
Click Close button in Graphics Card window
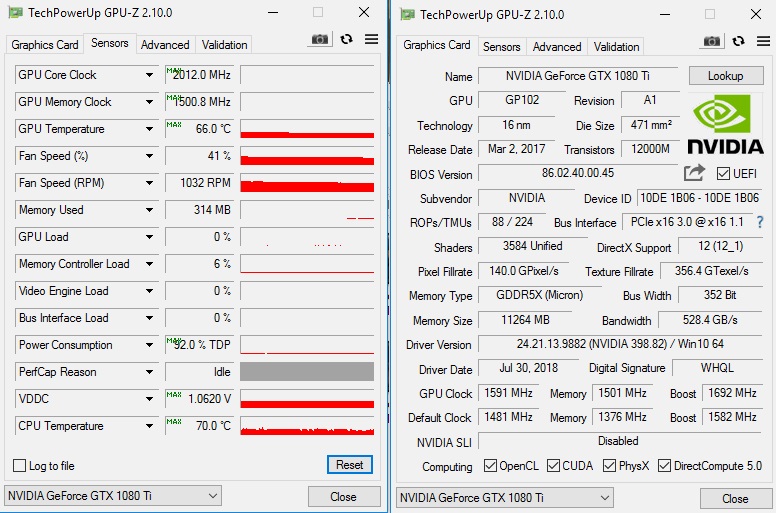tap(735, 499)
